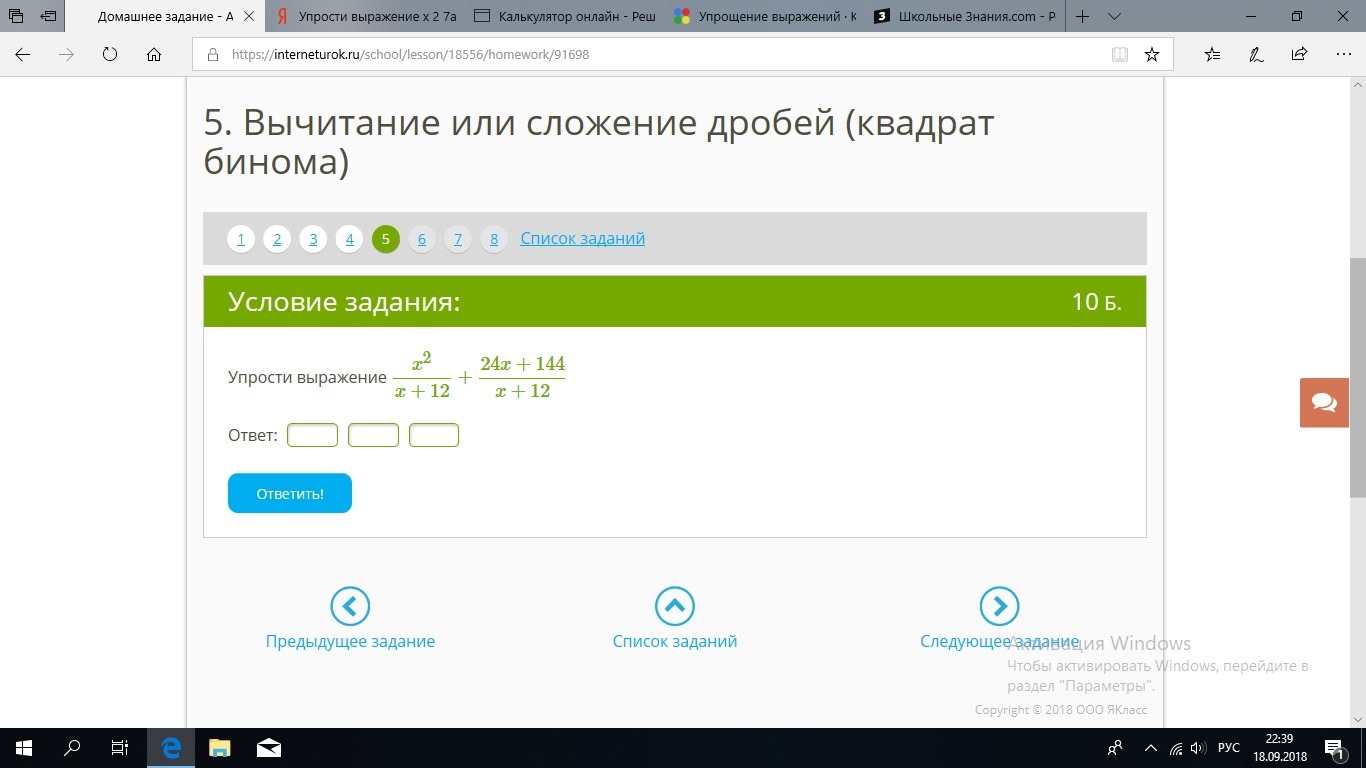Show the tab preview dropdown chevron

(1115, 16)
